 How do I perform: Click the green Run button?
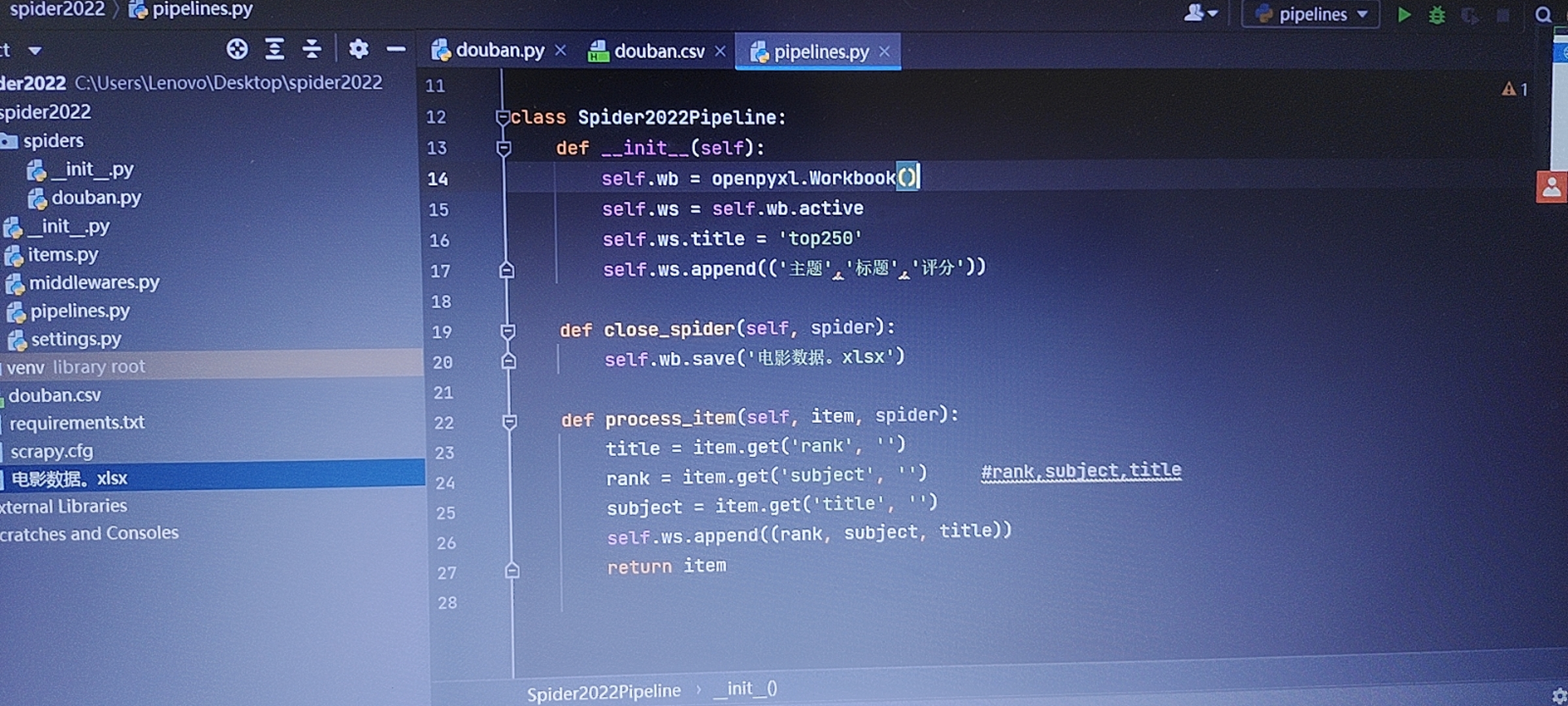point(1404,14)
